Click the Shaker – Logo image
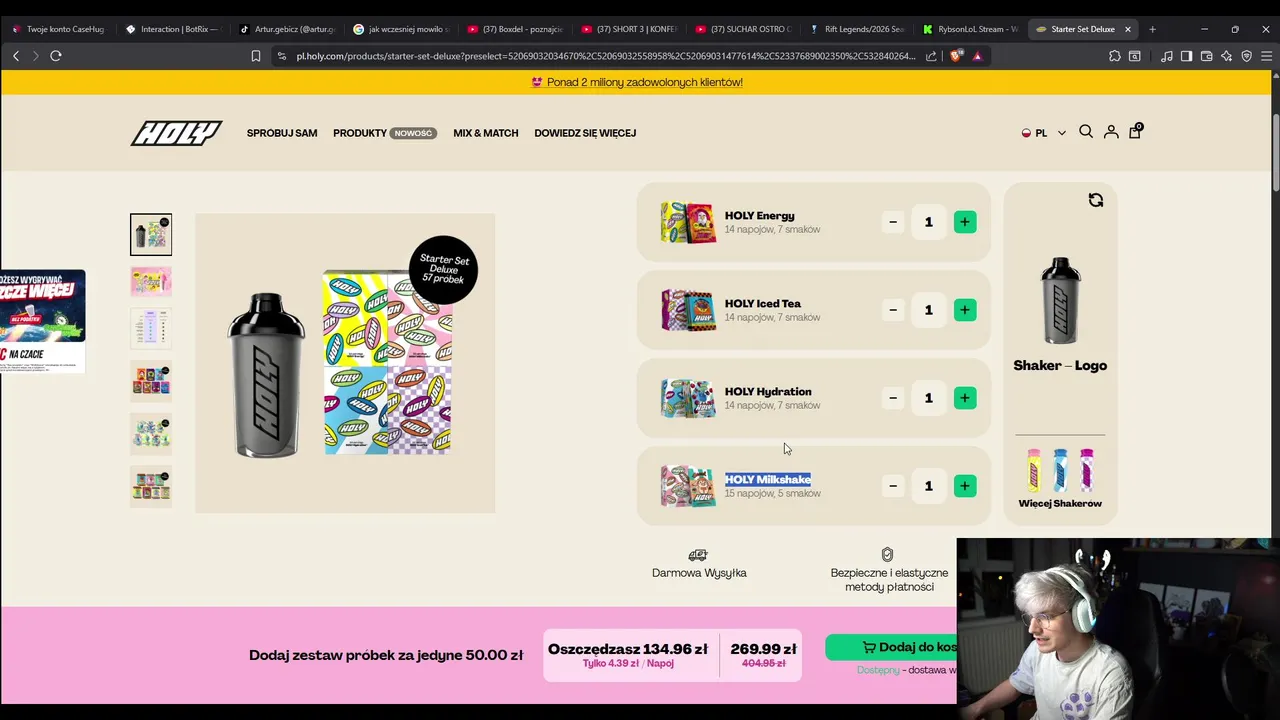The width and height of the screenshot is (1280, 720). [1060, 301]
